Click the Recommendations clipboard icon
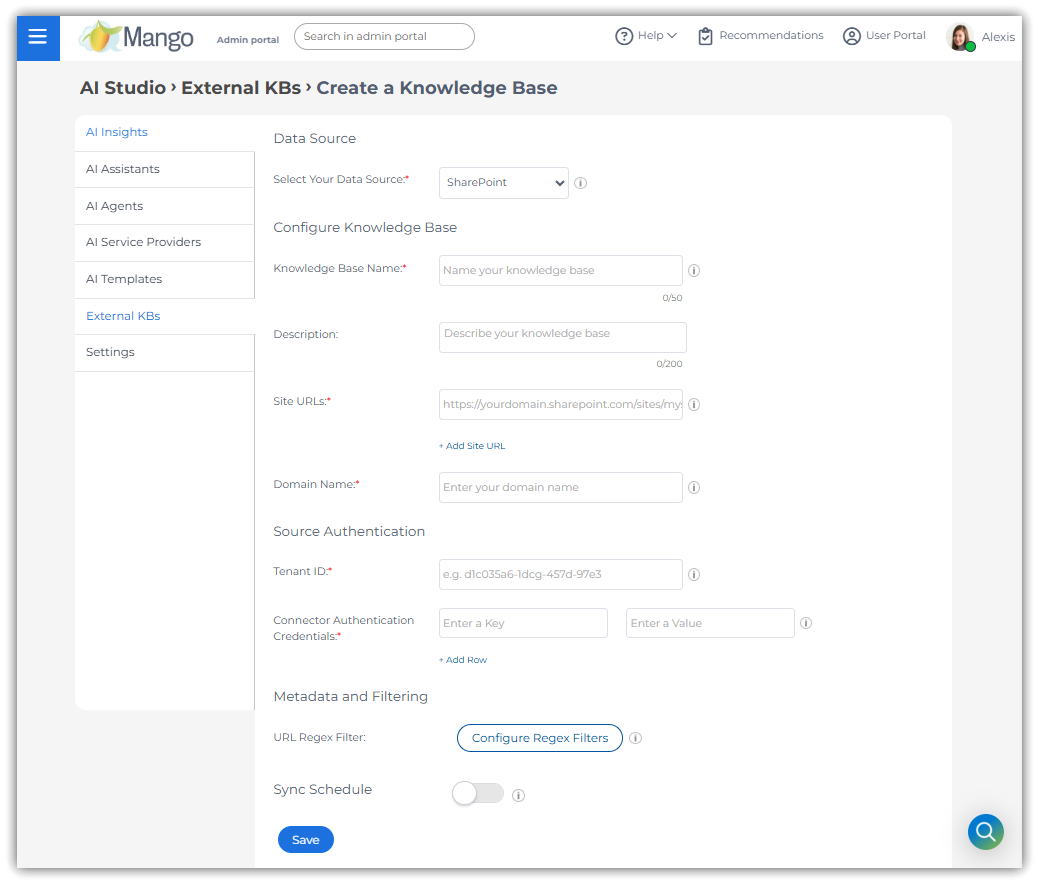Image resolution: width=1038 pixels, height=885 pixels. (705, 36)
